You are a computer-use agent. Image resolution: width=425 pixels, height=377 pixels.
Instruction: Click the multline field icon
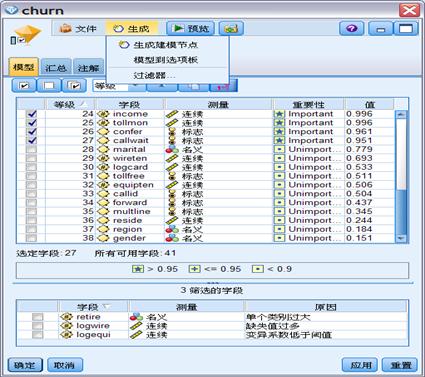tap(103, 211)
